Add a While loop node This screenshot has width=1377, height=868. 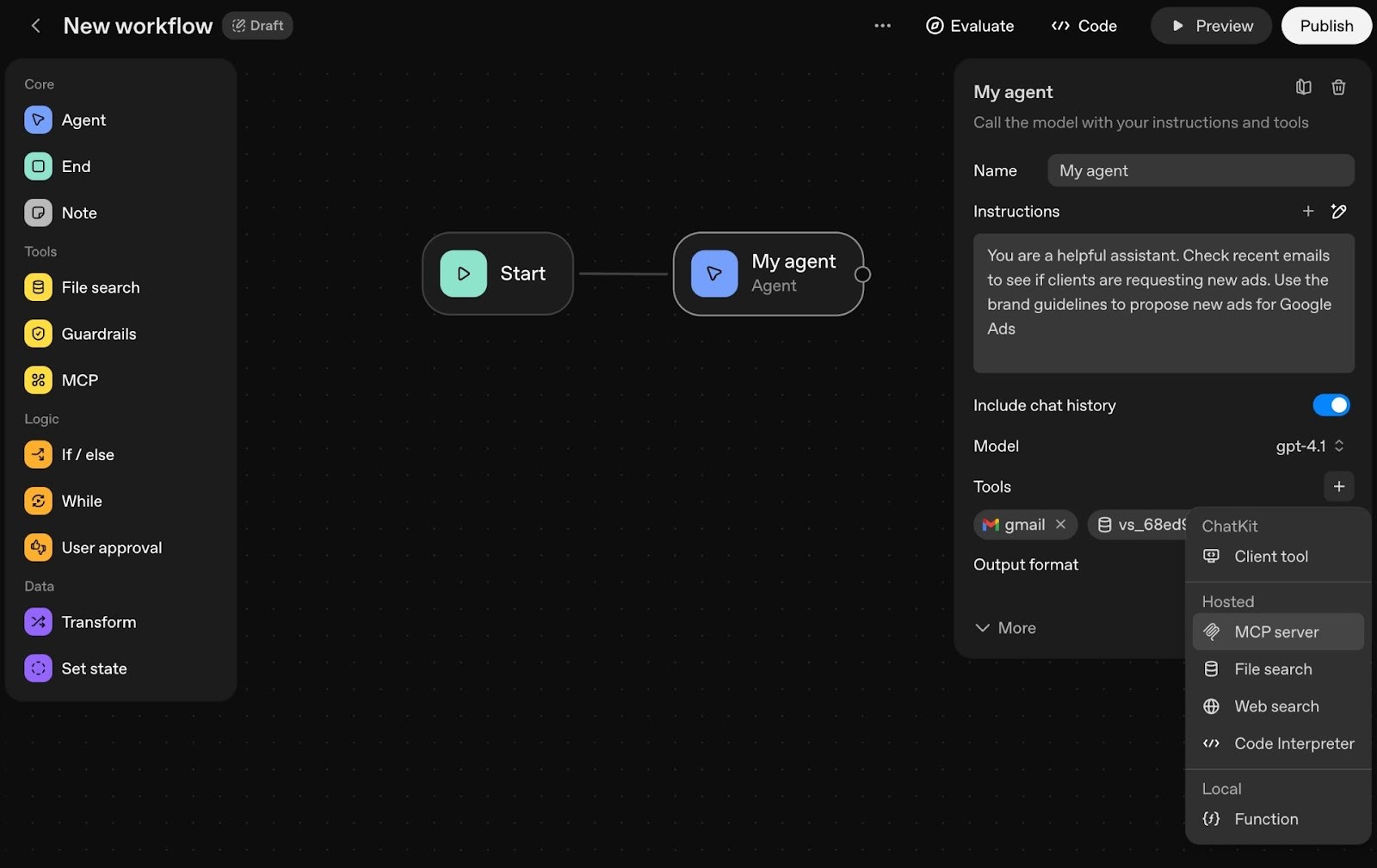38,501
